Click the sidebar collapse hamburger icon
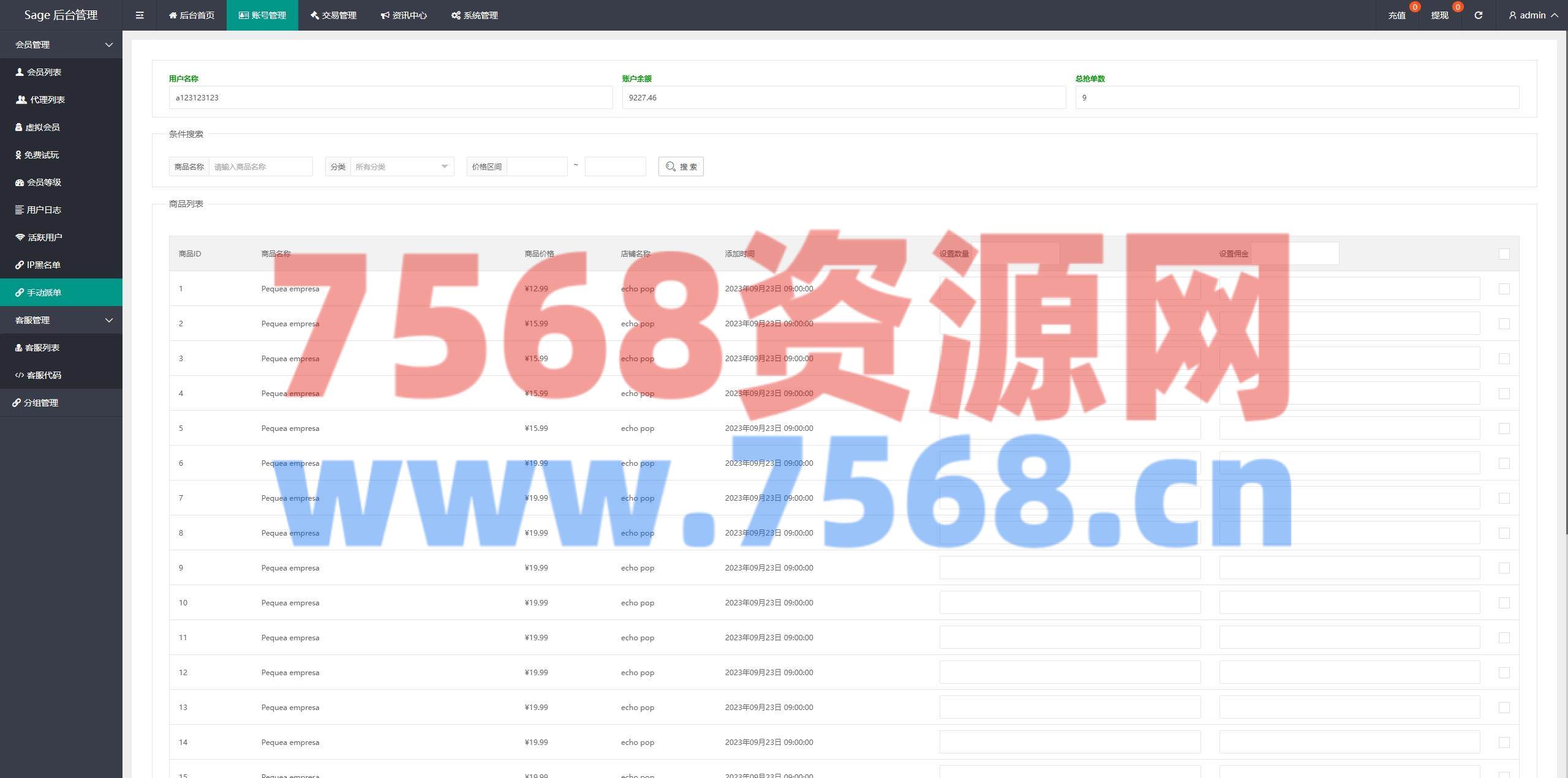Viewport: 1568px width, 778px height. click(140, 15)
